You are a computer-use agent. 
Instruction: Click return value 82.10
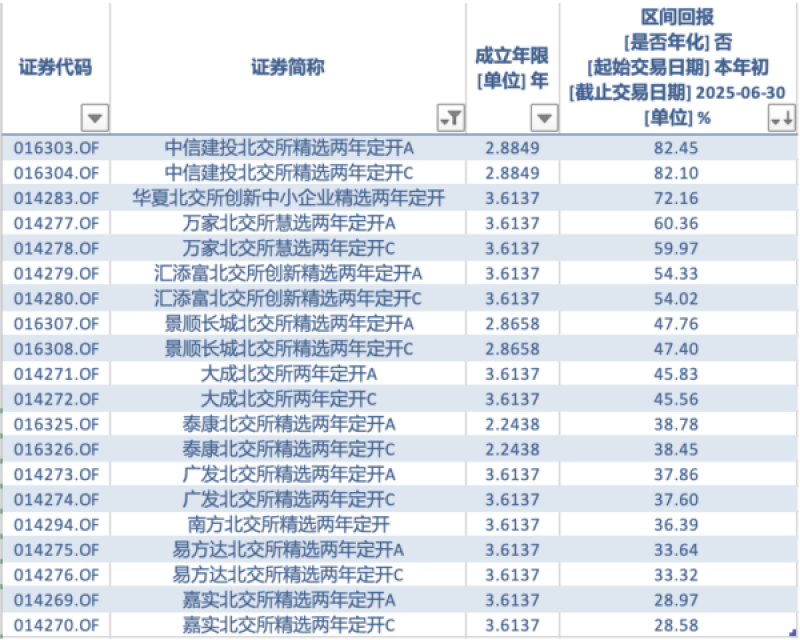click(676, 173)
